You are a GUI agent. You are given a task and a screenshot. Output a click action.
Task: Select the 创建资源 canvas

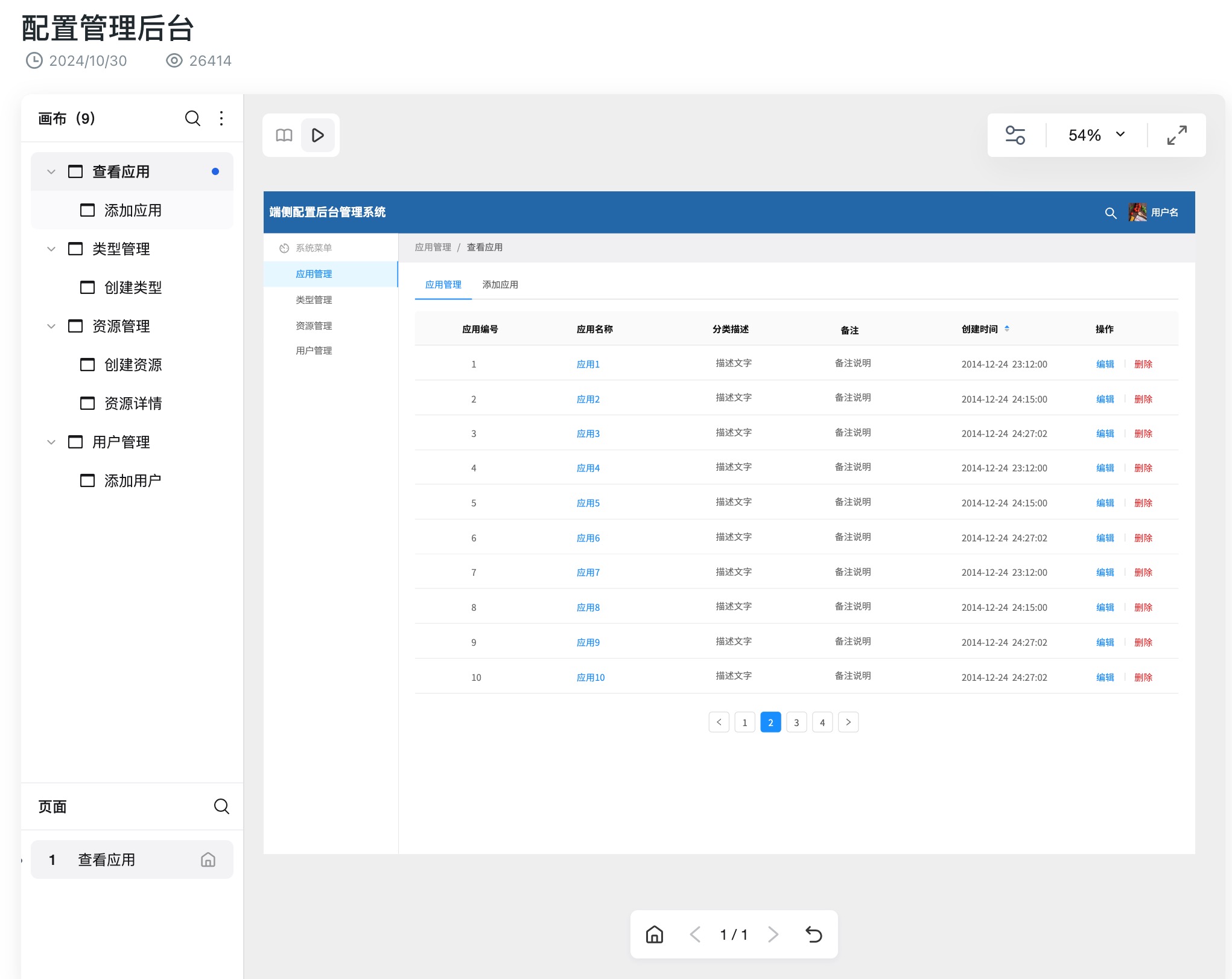click(x=132, y=365)
